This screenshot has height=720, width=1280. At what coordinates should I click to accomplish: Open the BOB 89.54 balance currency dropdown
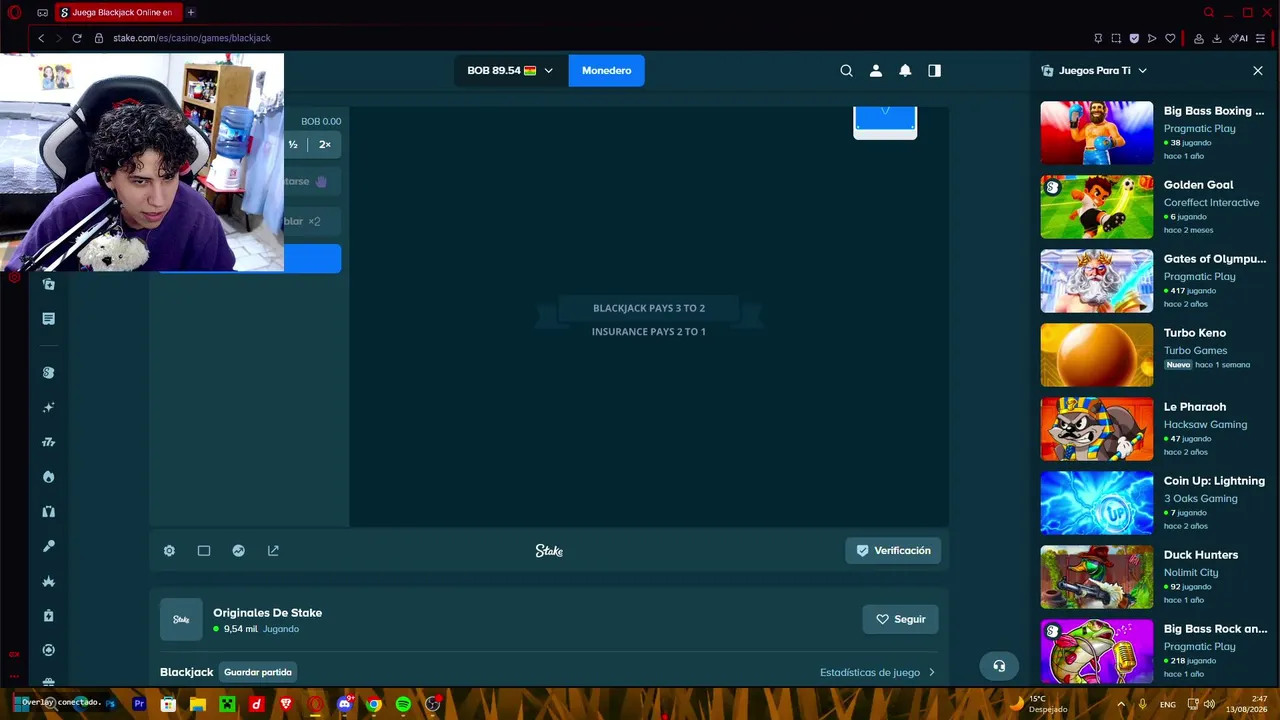[510, 71]
